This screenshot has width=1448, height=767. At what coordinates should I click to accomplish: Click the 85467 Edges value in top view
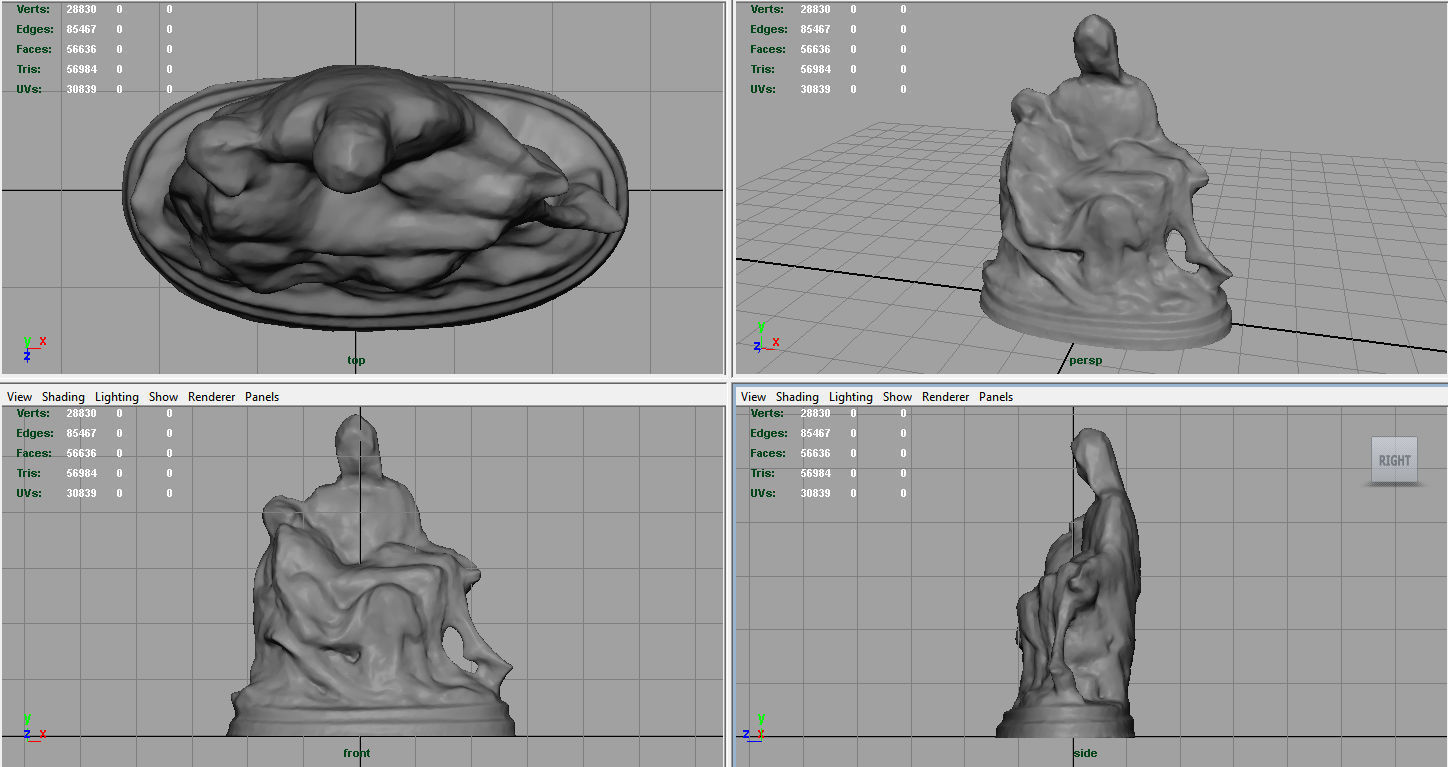(x=81, y=29)
